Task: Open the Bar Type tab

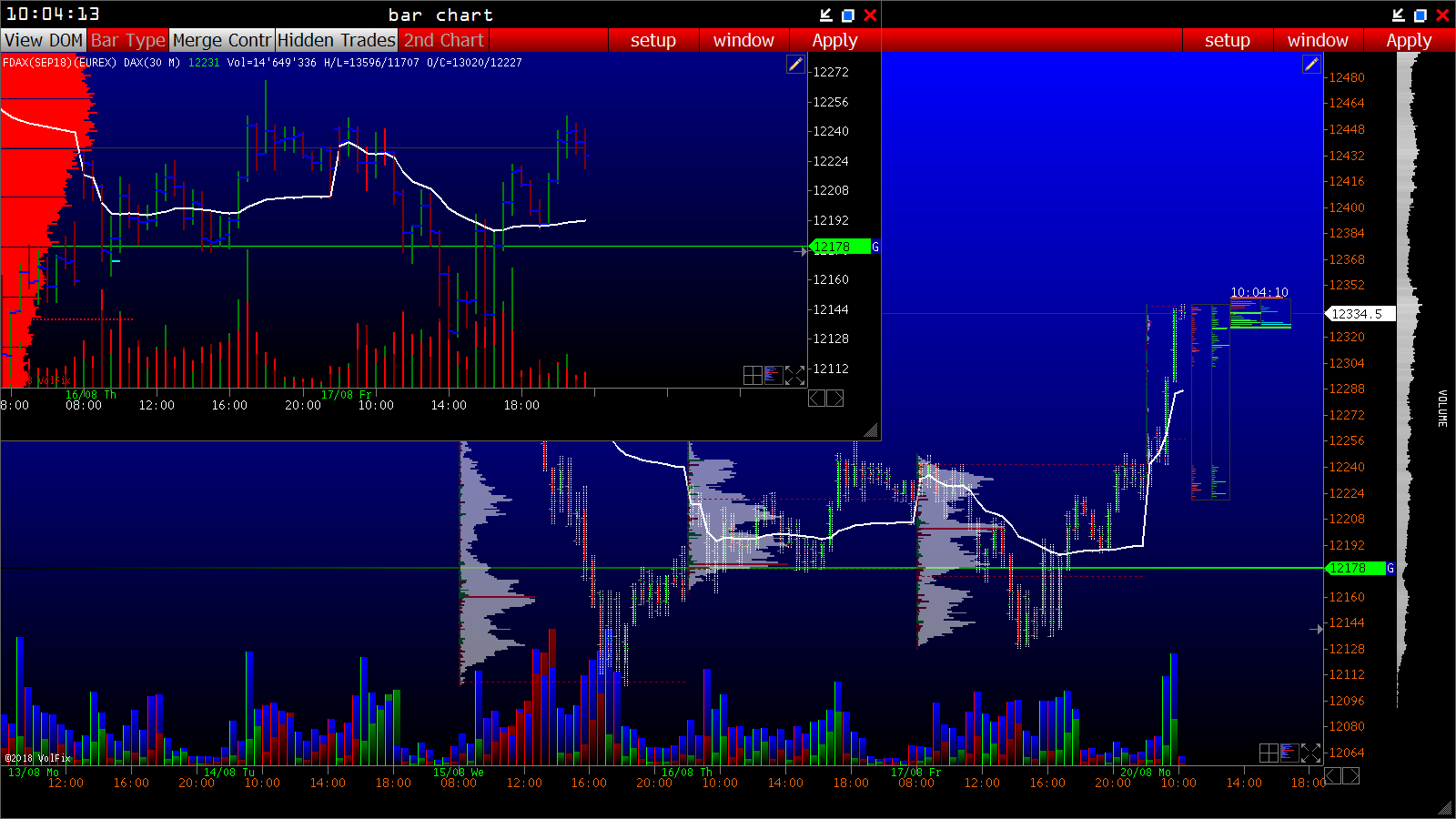Action: 128,40
